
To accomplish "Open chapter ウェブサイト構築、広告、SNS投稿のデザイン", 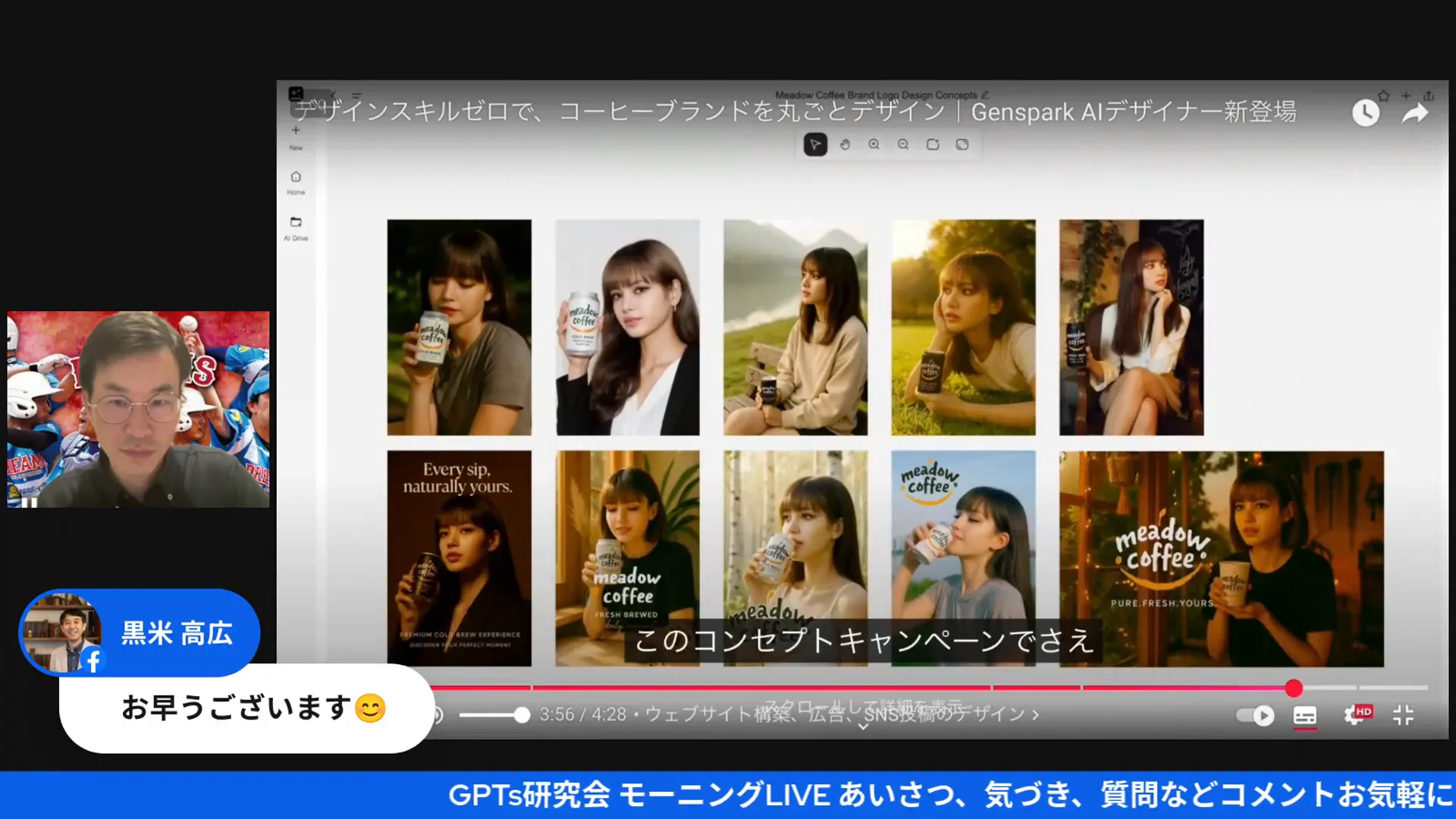I will (843, 714).
